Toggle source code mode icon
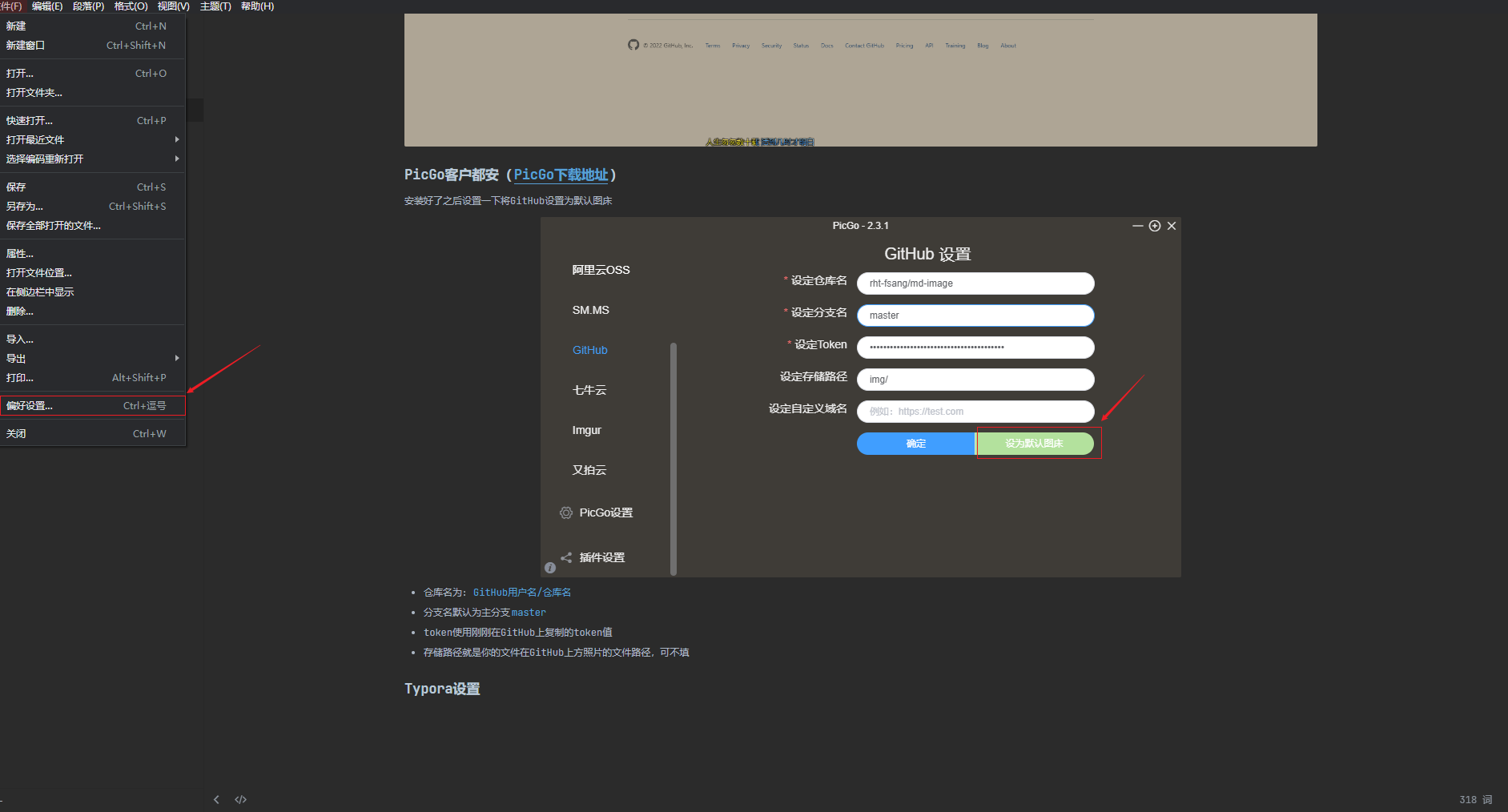Viewport: 1508px width, 812px height. point(240,799)
